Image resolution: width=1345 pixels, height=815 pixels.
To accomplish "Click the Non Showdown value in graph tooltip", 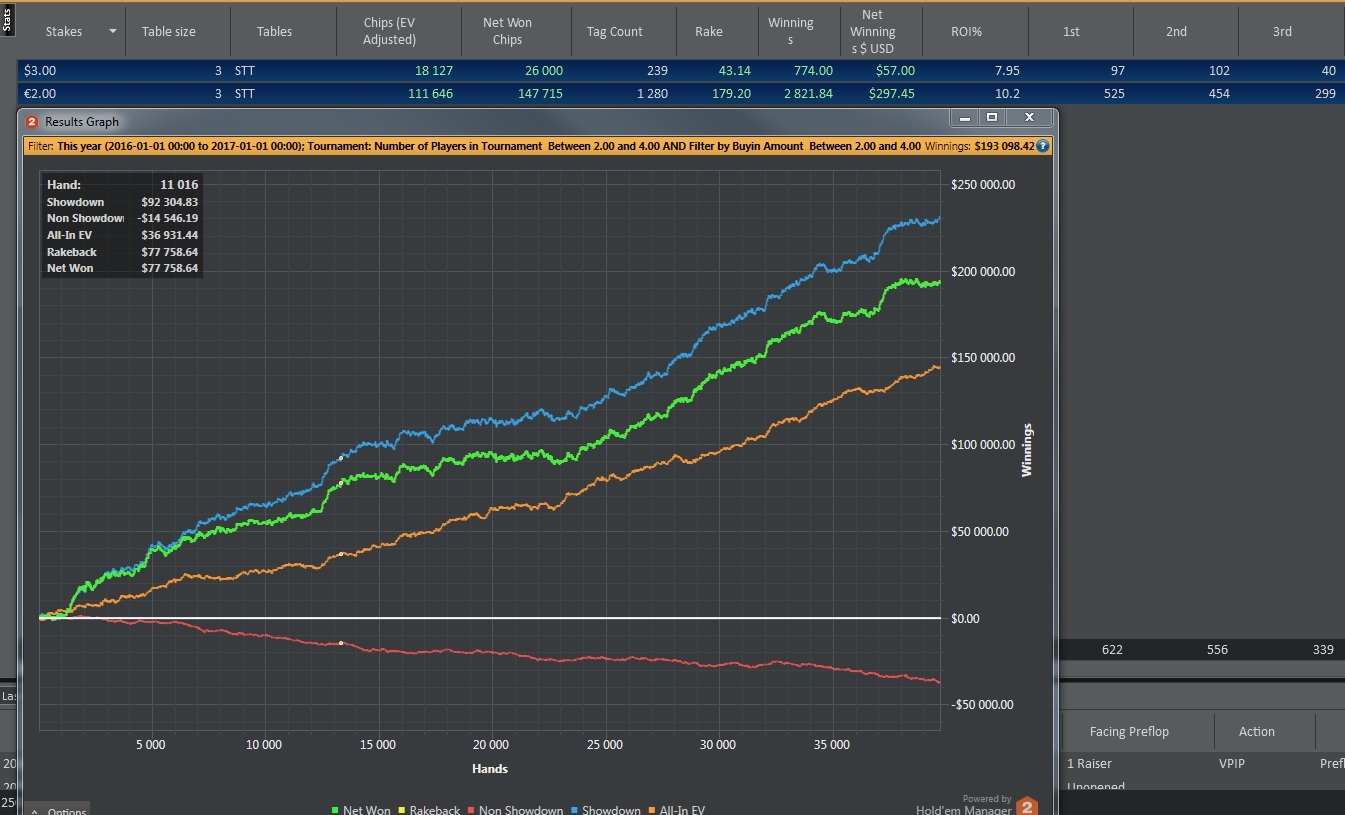I will tap(167, 218).
